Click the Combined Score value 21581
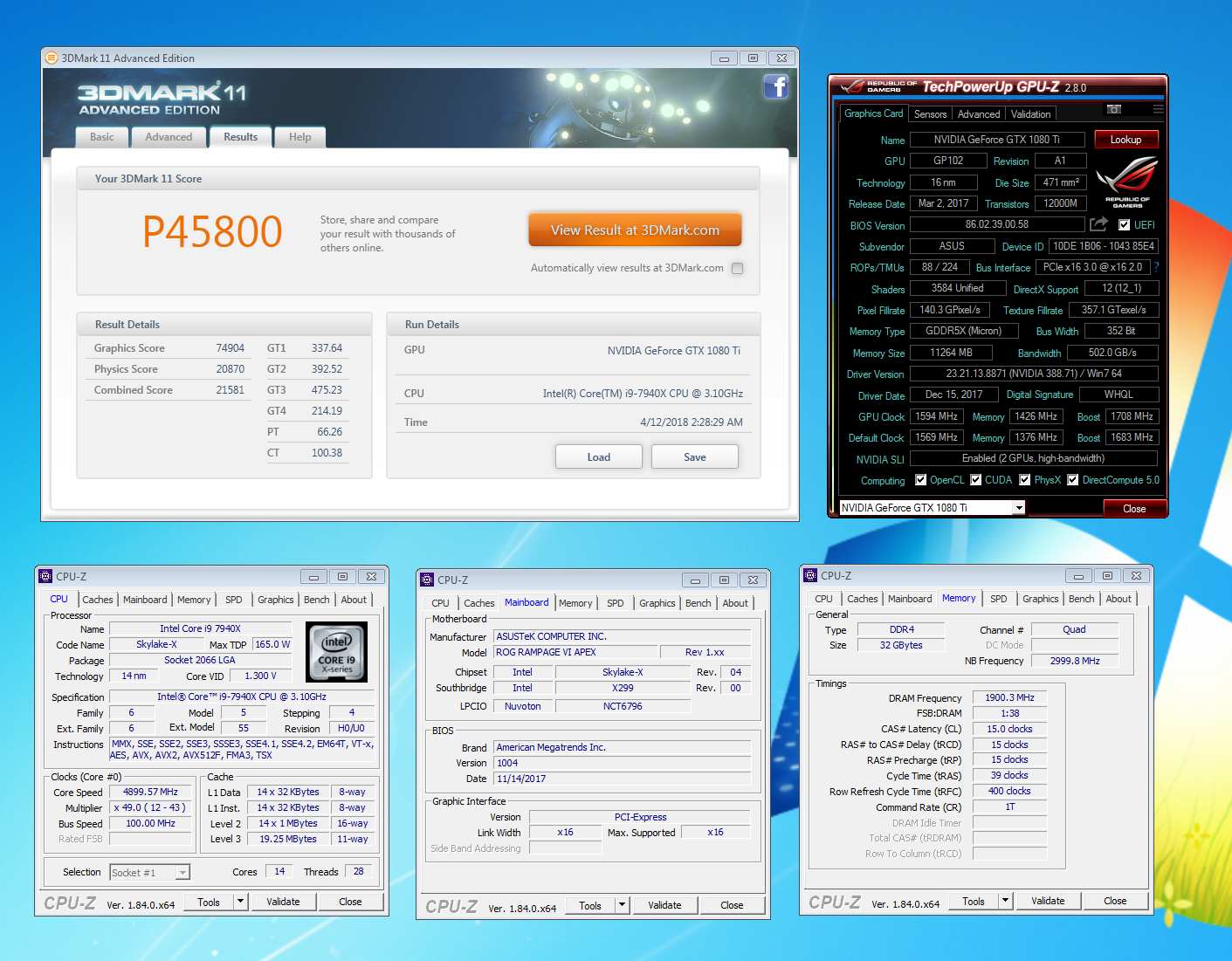 click(231, 390)
